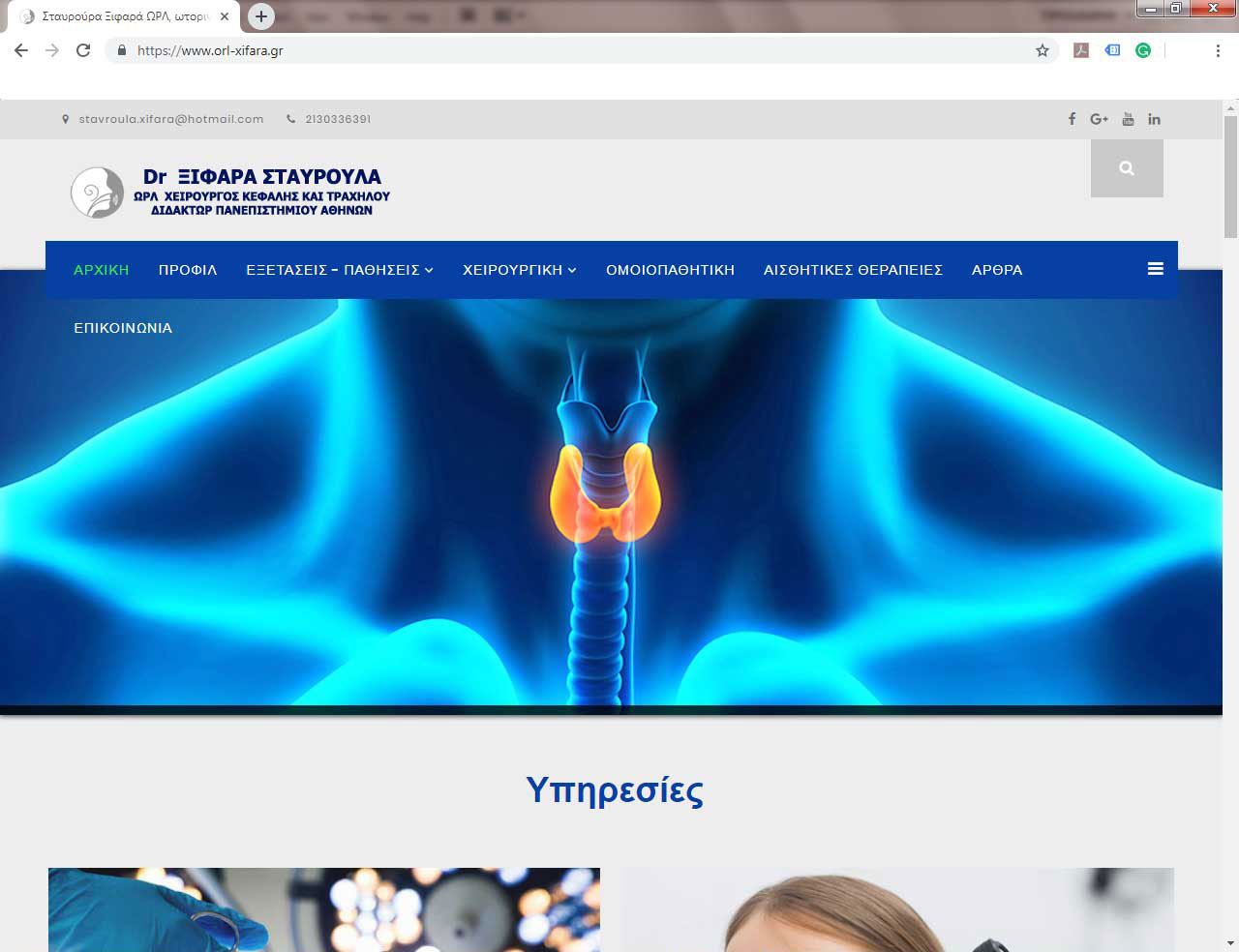Open the ΟΜΟΙΟΠΑΘΗΤΙΚΗ menu item

[x=670, y=270]
